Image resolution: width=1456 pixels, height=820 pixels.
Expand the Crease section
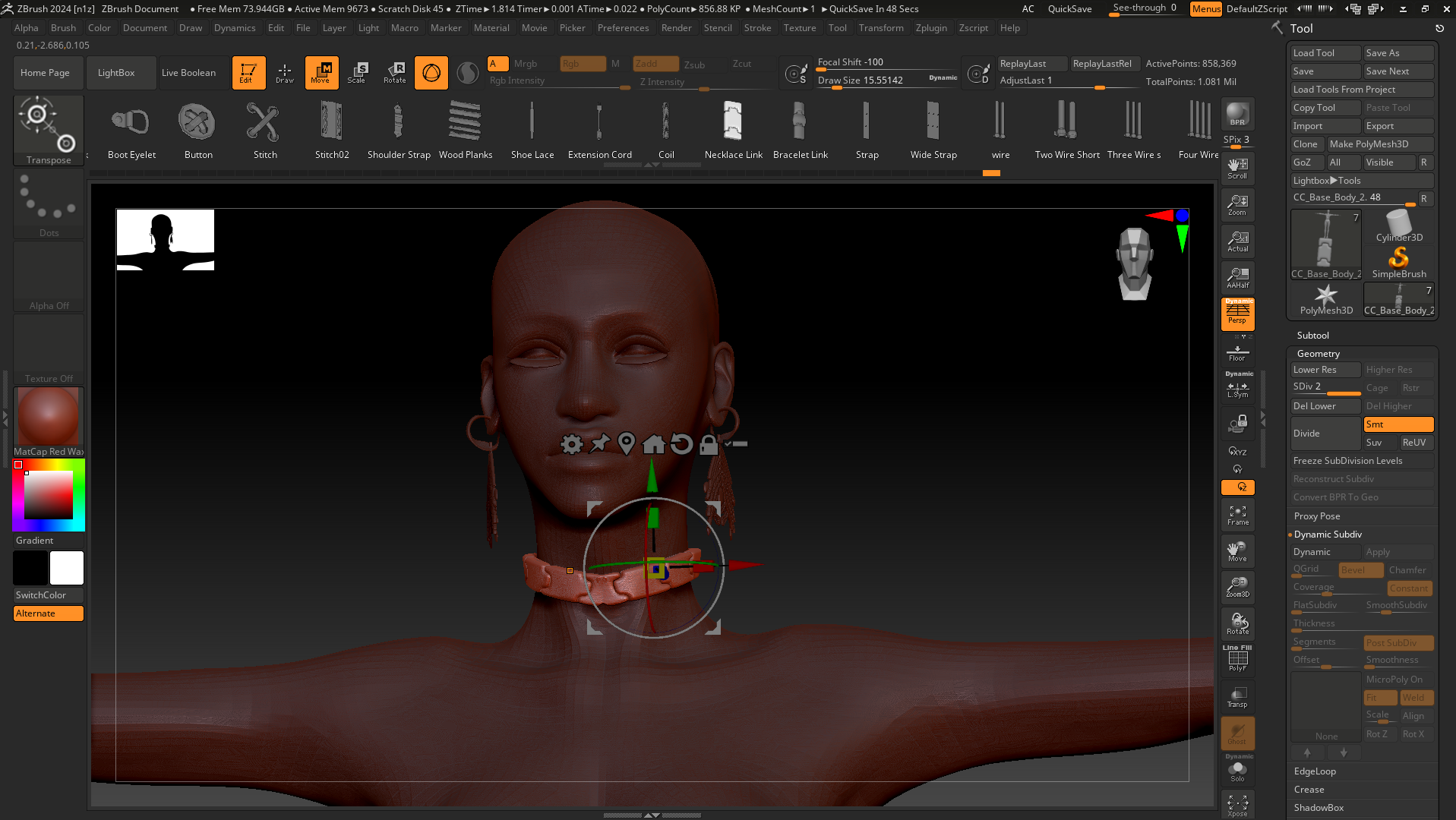tap(1309, 790)
